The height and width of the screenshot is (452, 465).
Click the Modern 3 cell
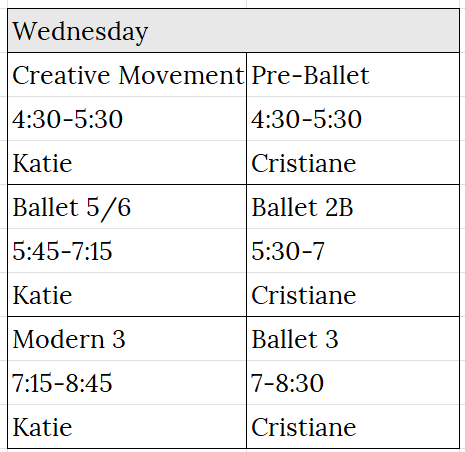tap(127, 339)
